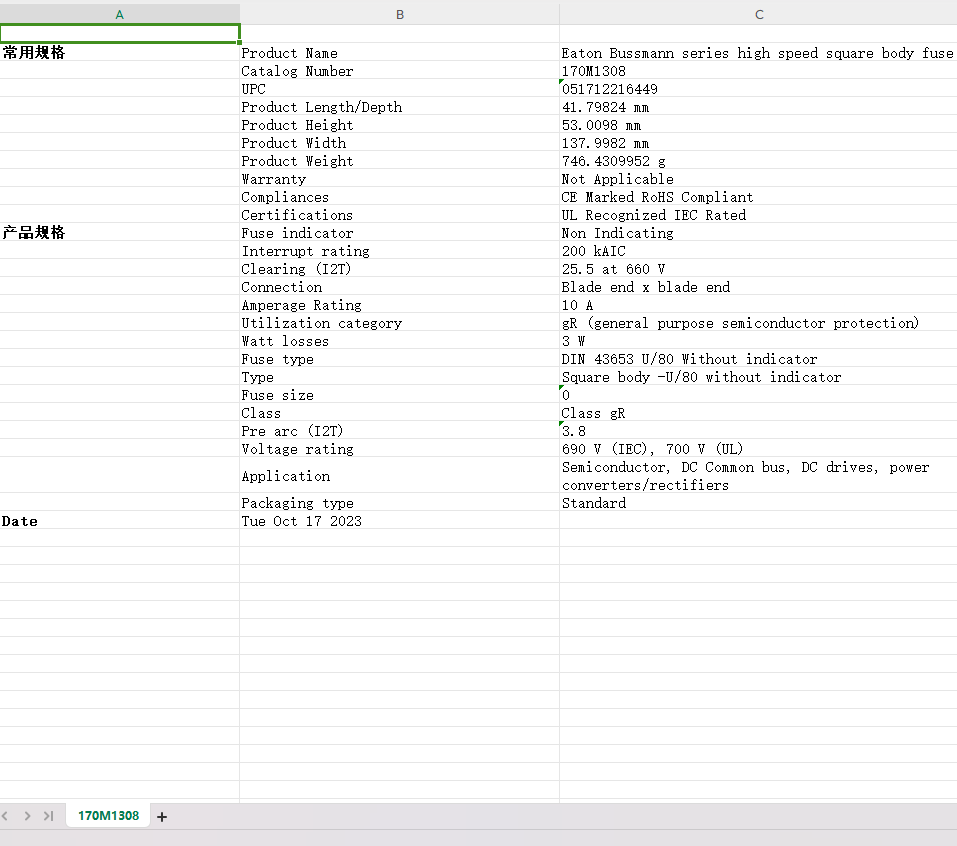Select the 'Packaging type' cell
957x846 pixels.
400,503
